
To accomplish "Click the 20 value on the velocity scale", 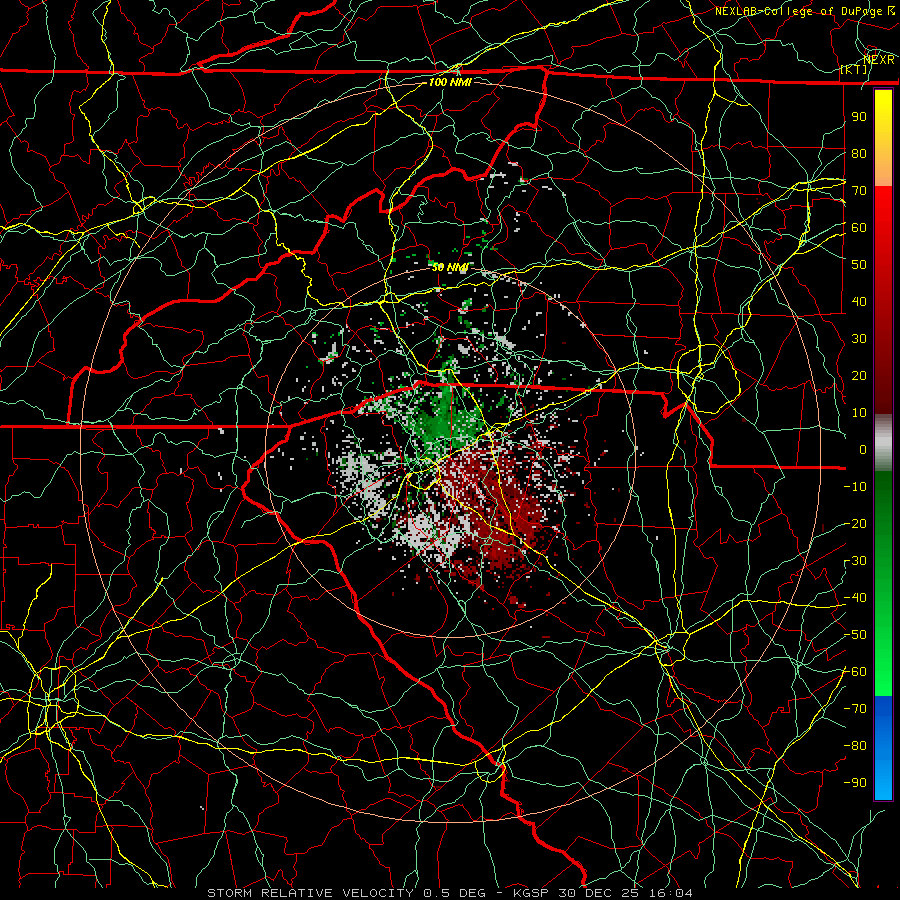I will pos(859,375).
